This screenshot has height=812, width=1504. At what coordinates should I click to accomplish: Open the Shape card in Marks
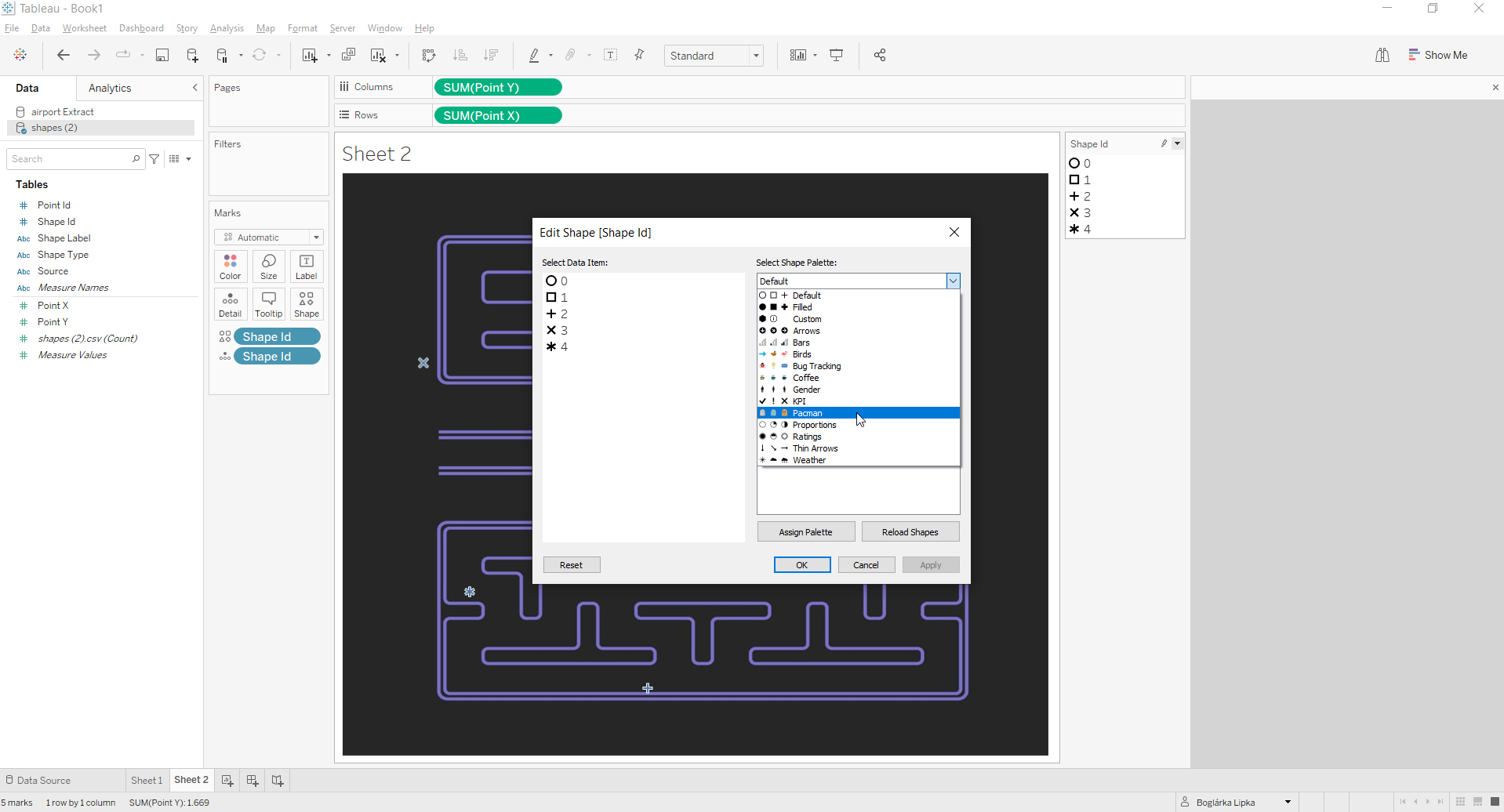pyautogui.click(x=307, y=304)
